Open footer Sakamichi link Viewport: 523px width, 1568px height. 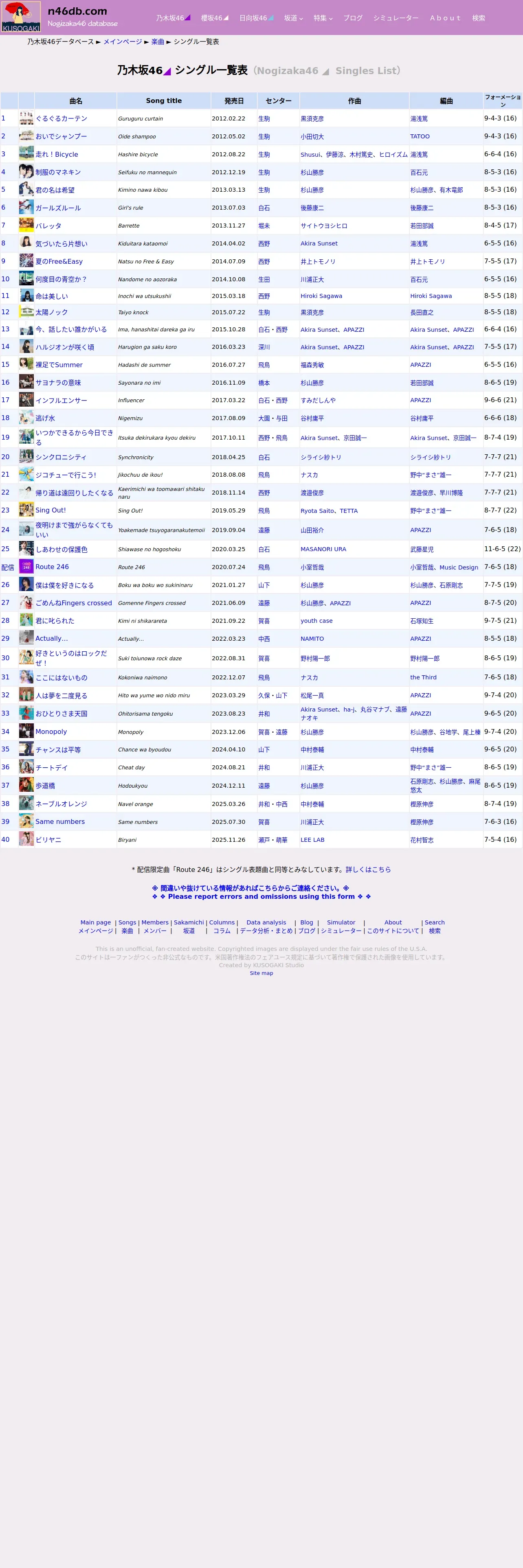pyautogui.click(x=189, y=922)
